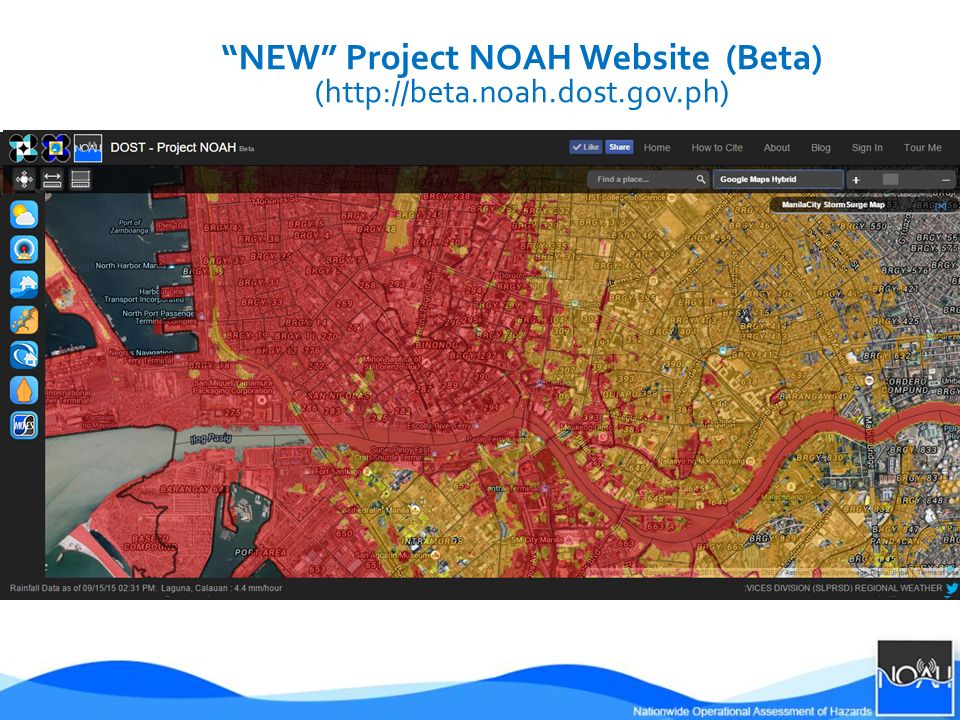Click the CORDERO COMPOUND map label
960x720 pixels.
pos(905,385)
